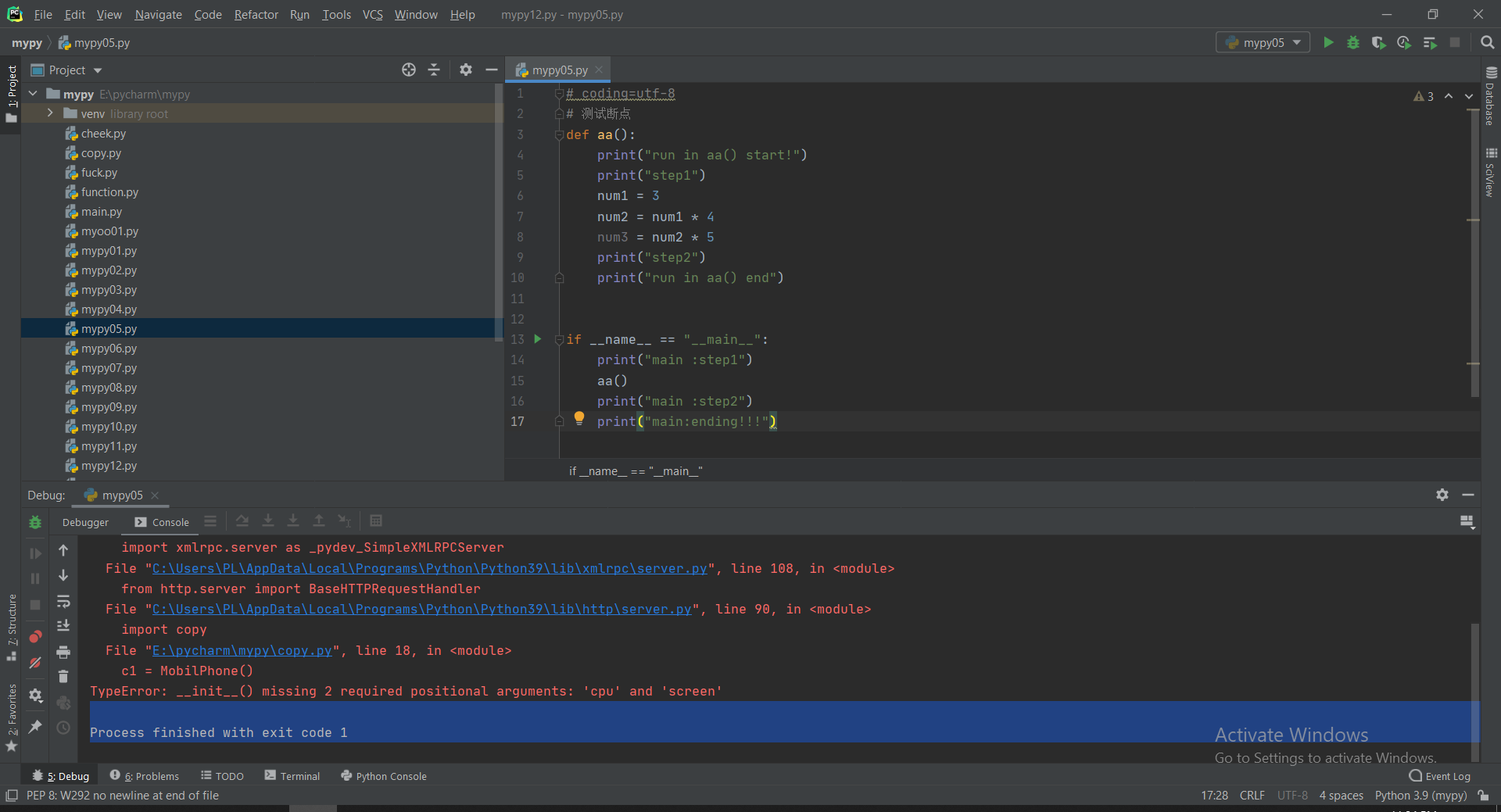1501x812 pixels.
Task: Open debug settings gear in sidebar
Action: coord(35,695)
